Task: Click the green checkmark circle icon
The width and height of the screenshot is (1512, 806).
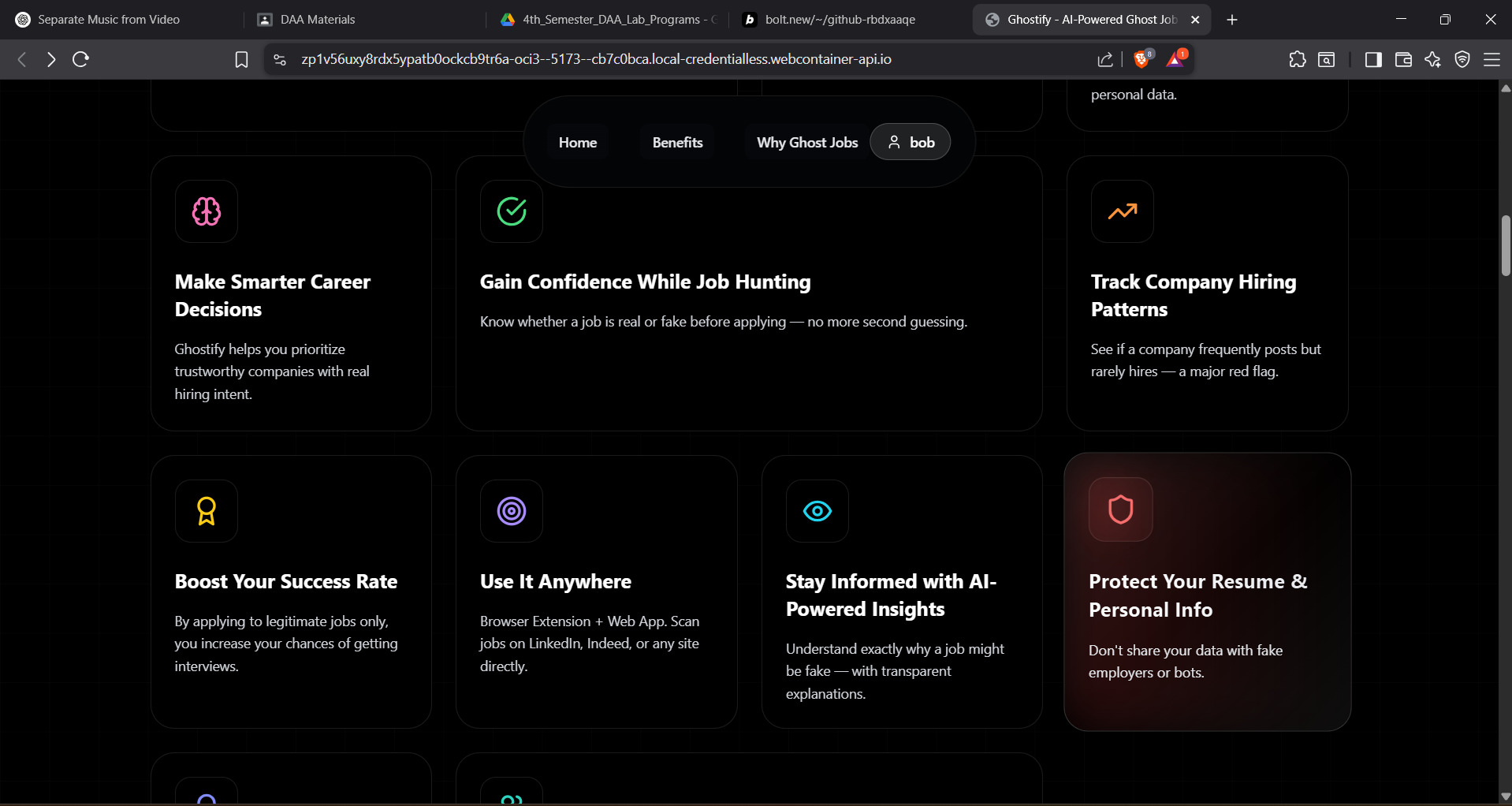Action: point(512,211)
